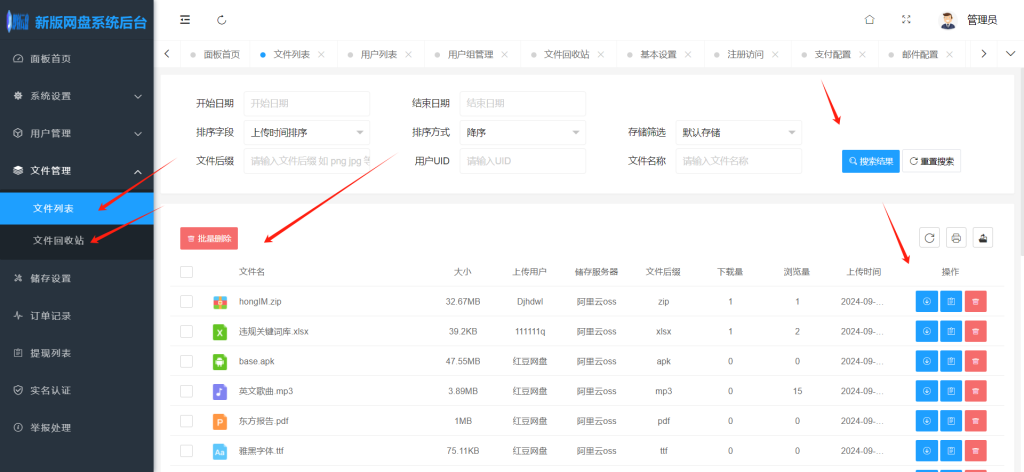Collapse the sidebar menu toggle icon

[185, 20]
